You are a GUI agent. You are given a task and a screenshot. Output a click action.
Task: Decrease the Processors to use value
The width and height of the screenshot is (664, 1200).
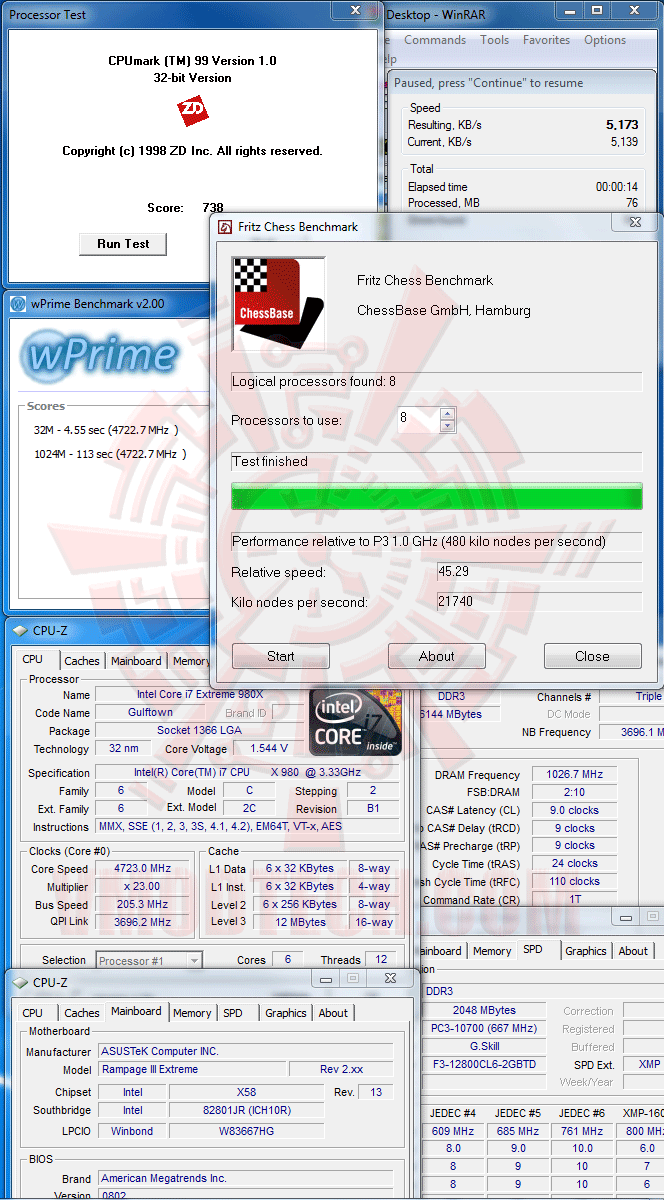click(447, 426)
